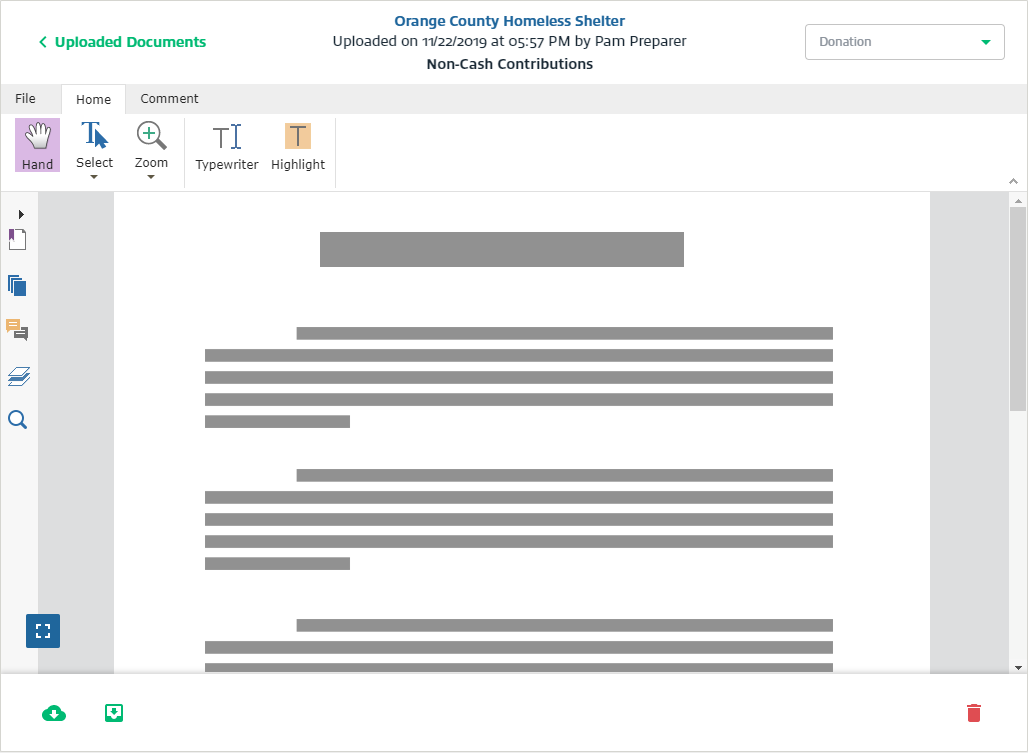
Task: Open the layers panel in sidebar
Action: [18, 376]
